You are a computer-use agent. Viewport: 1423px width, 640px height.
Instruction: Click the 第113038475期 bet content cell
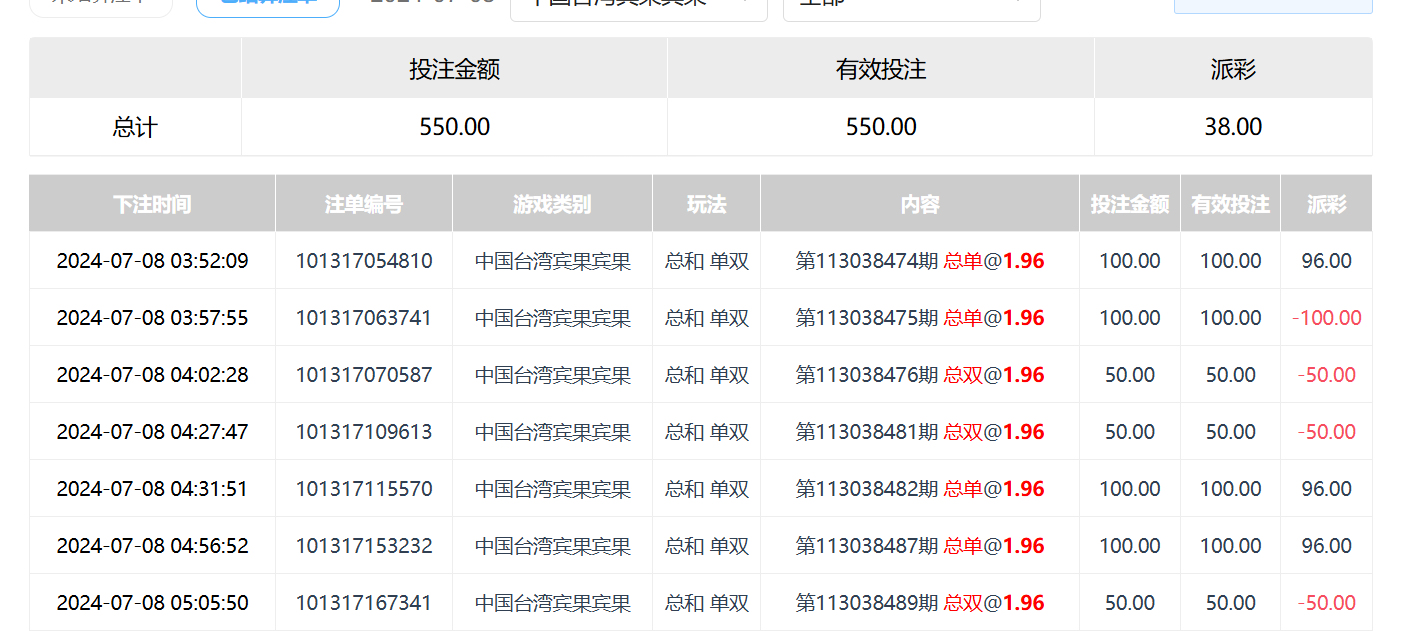click(x=919, y=318)
